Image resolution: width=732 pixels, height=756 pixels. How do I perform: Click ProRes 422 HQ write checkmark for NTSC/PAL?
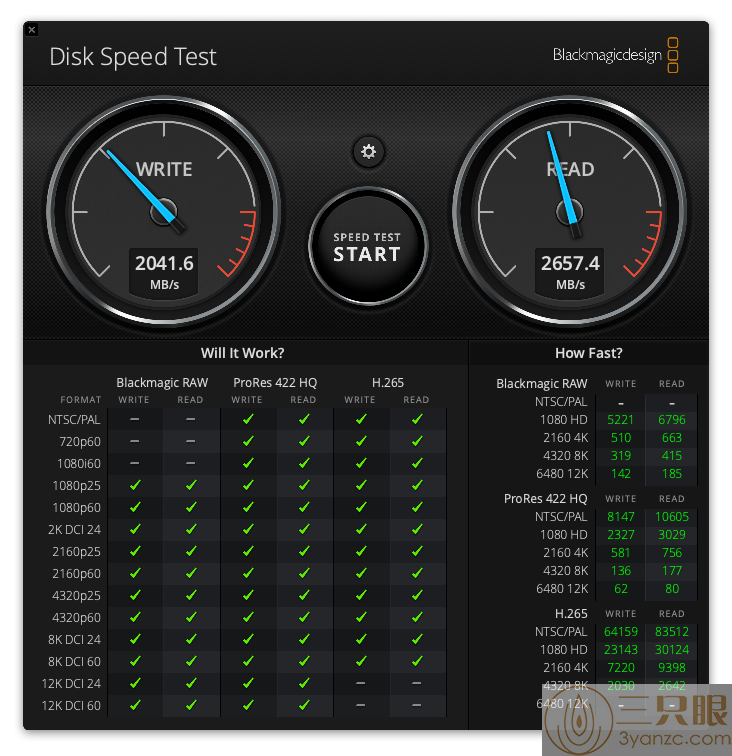(x=248, y=419)
